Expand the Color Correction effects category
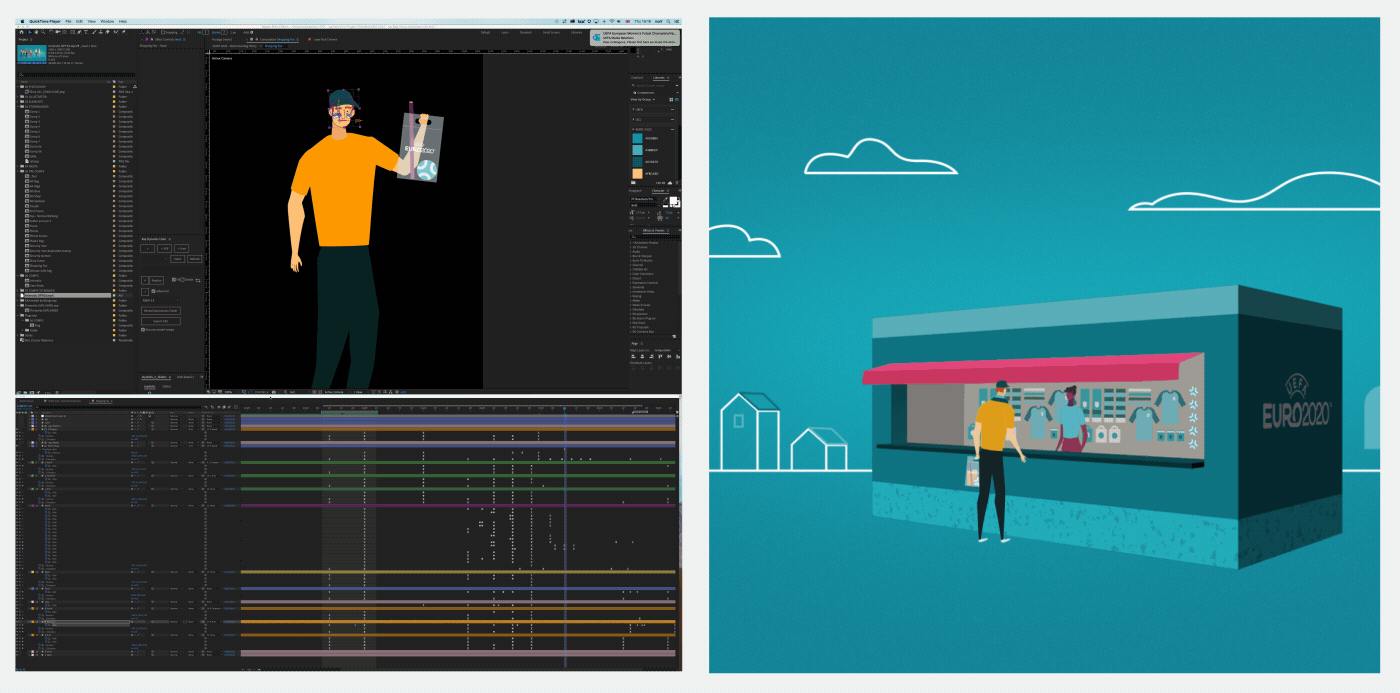Image resolution: width=1400 pixels, height=693 pixels. pos(630,274)
